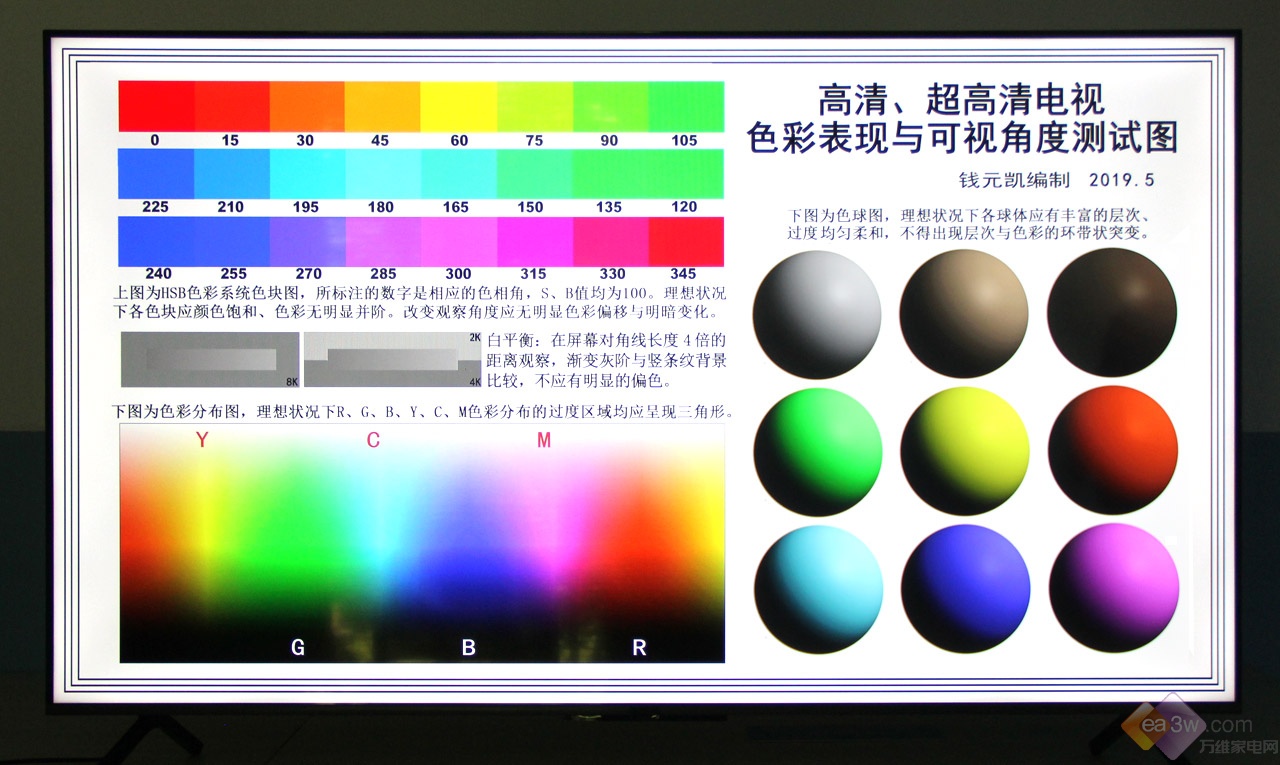Click the red hue 0 color block
Viewport: 1280px width, 765px height.
(156, 106)
